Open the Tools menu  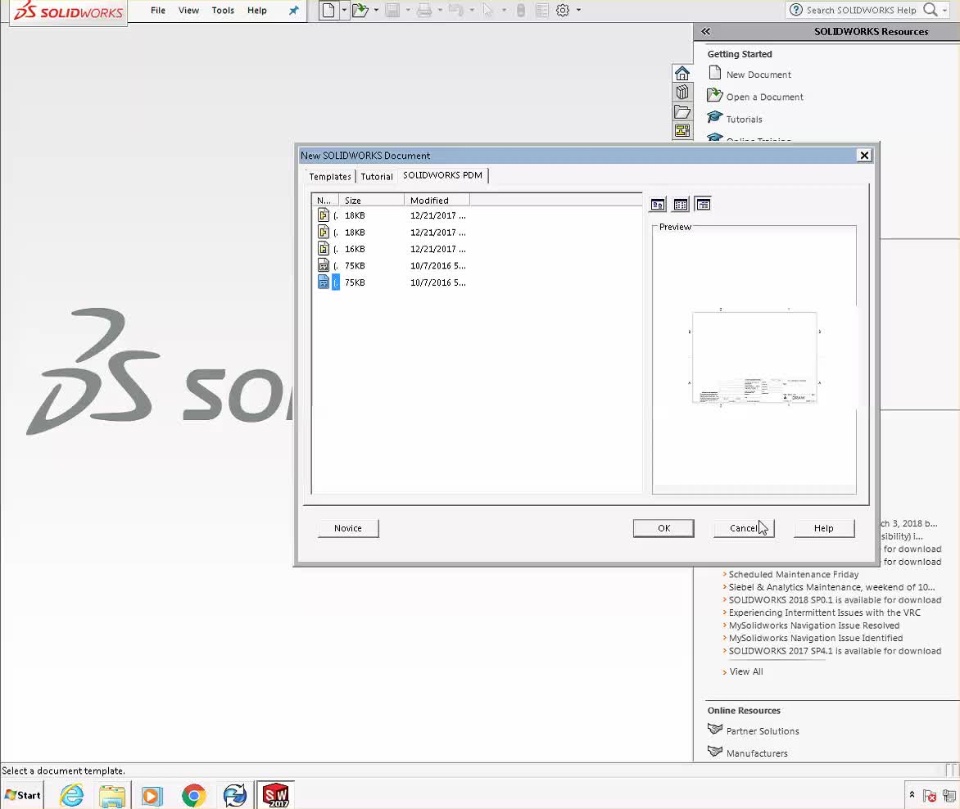[223, 10]
